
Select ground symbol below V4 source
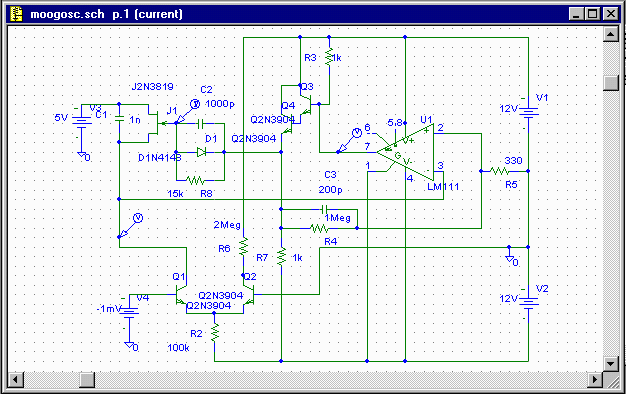tap(129, 346)
